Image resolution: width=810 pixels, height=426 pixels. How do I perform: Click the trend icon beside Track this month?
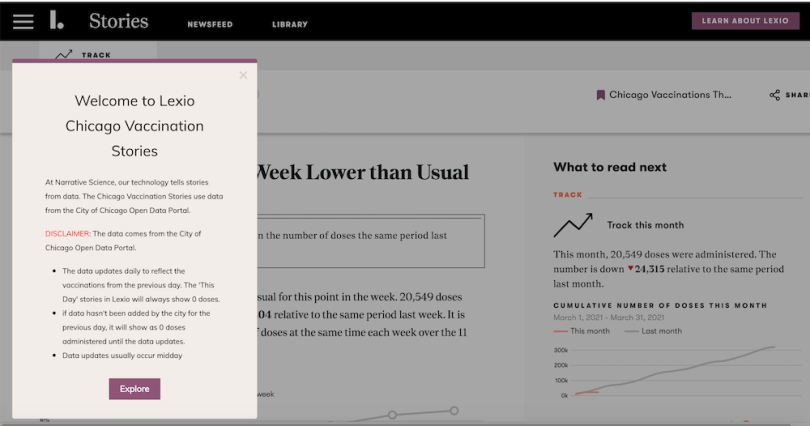573,225
